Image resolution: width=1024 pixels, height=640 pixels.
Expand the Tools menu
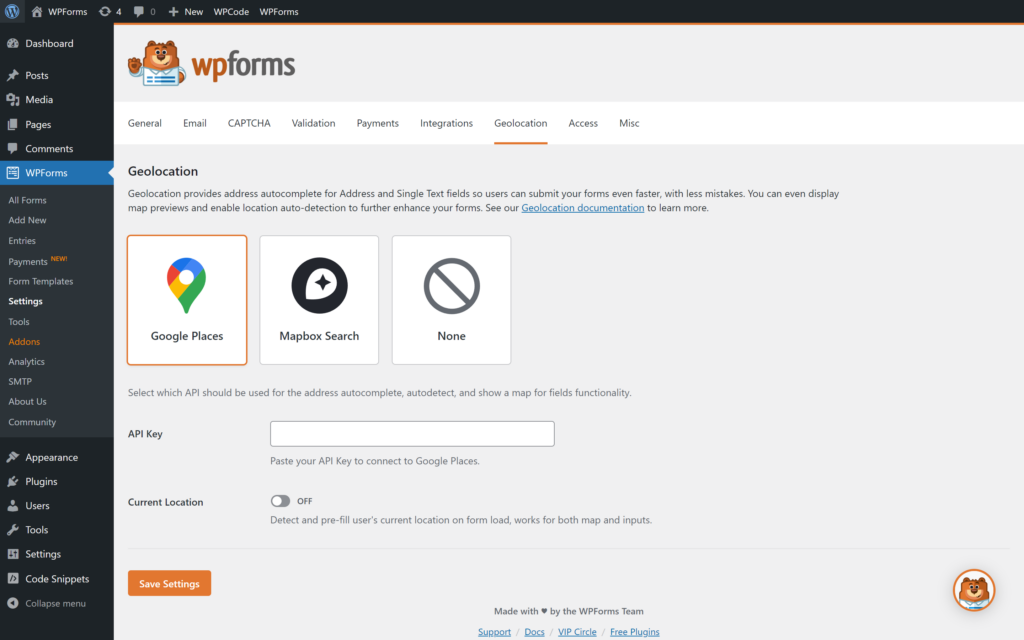point(37,529)
